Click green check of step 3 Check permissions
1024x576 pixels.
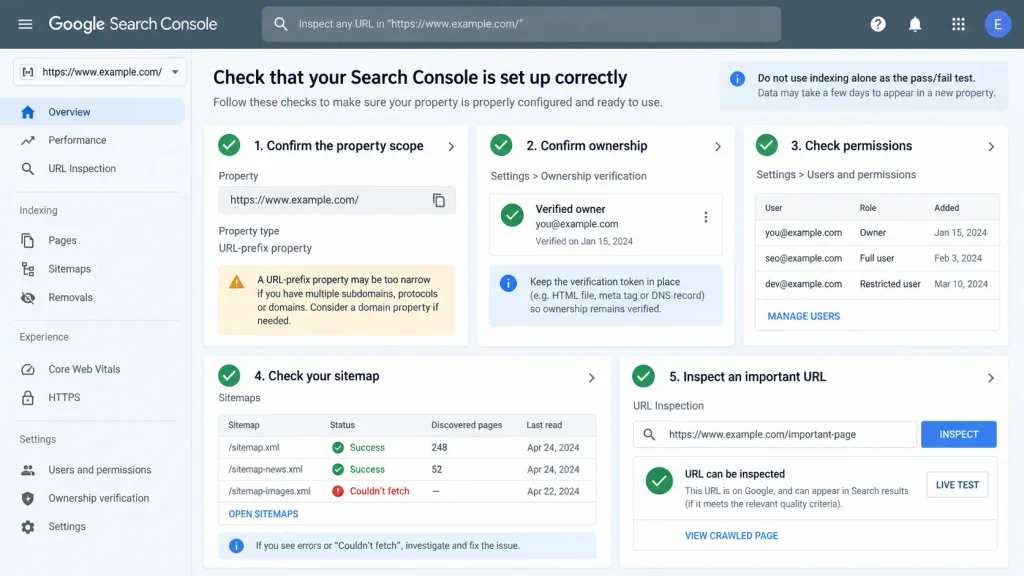(x=767, y=145)
